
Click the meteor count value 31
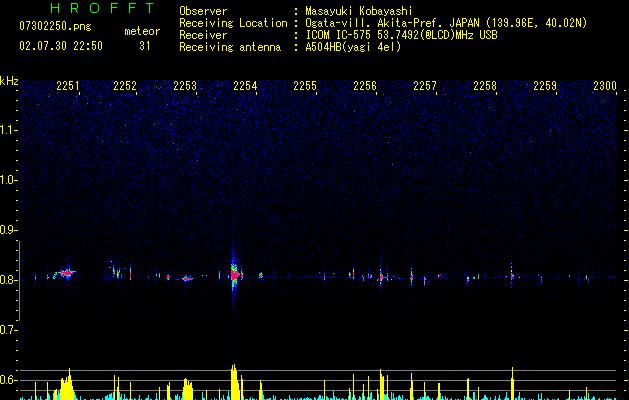pyautogui.click(x=144, y=46)
